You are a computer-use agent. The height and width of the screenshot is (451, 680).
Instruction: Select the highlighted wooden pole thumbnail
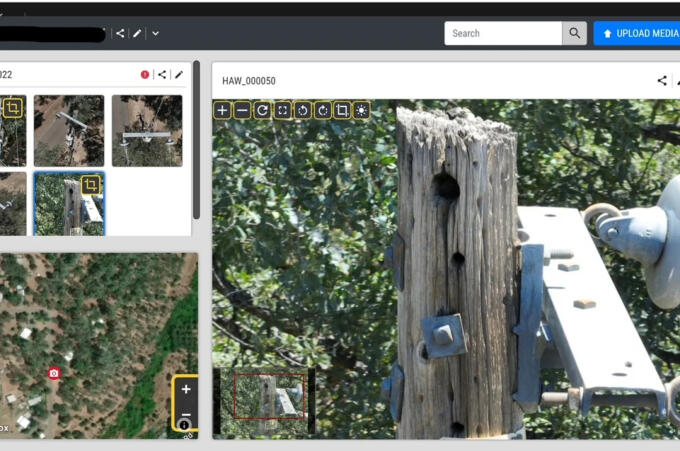68,203
